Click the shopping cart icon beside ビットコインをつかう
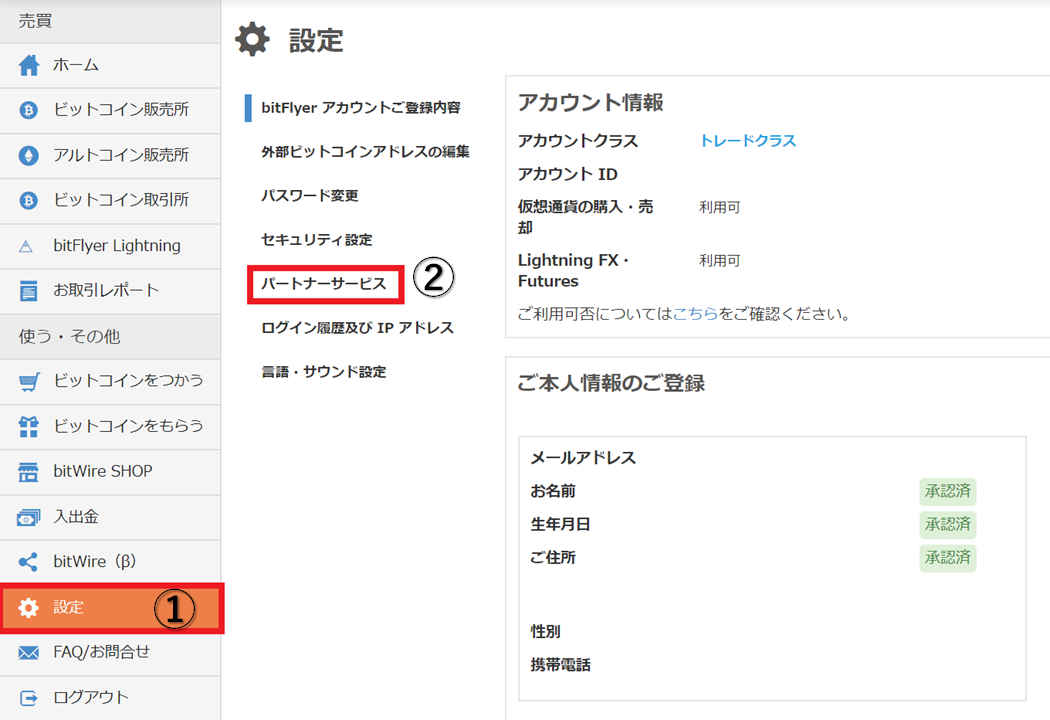Image resolution: width=1050 pixels, height=720 pixels. pyautogui.click(x=29, y=381)
